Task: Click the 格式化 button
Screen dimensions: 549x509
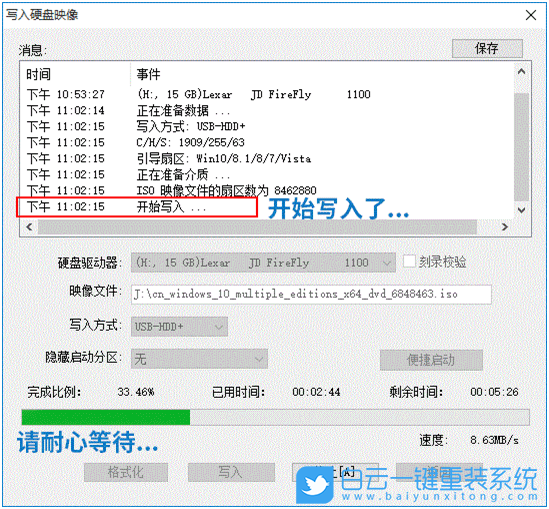Action: click(126, 472)
